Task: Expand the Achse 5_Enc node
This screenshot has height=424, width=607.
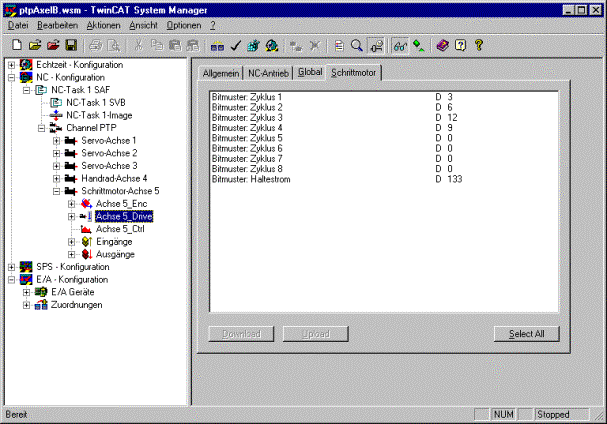Action: 71,204
